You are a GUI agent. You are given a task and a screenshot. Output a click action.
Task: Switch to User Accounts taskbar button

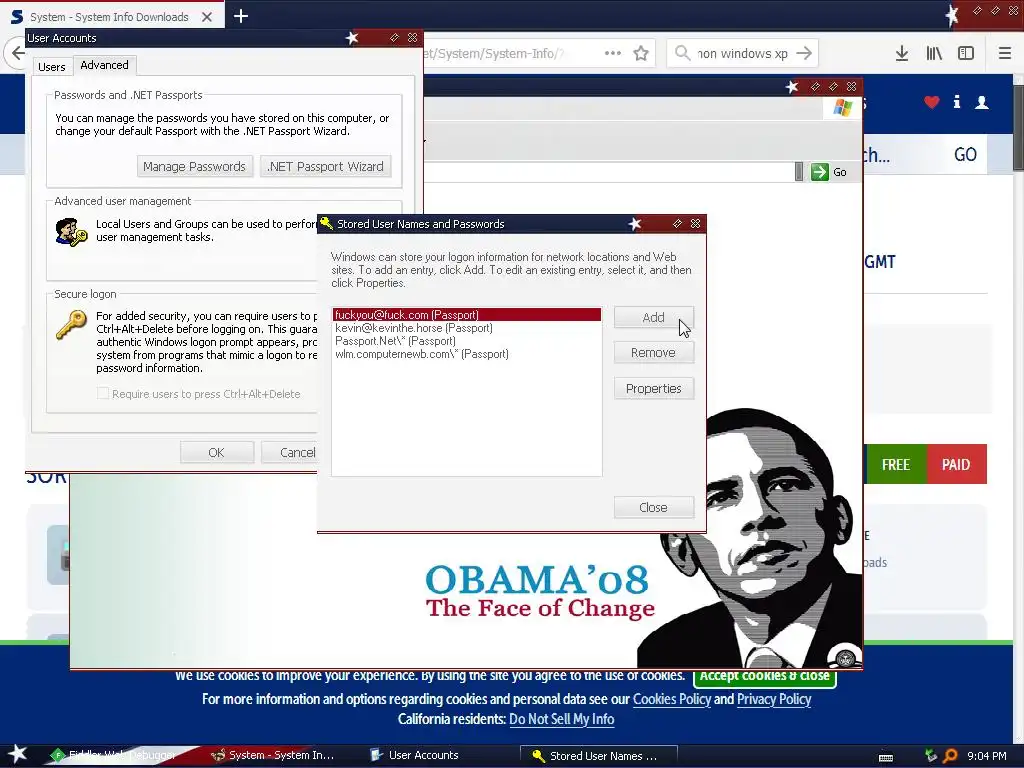pyautogui.click(x=414, y=756)
